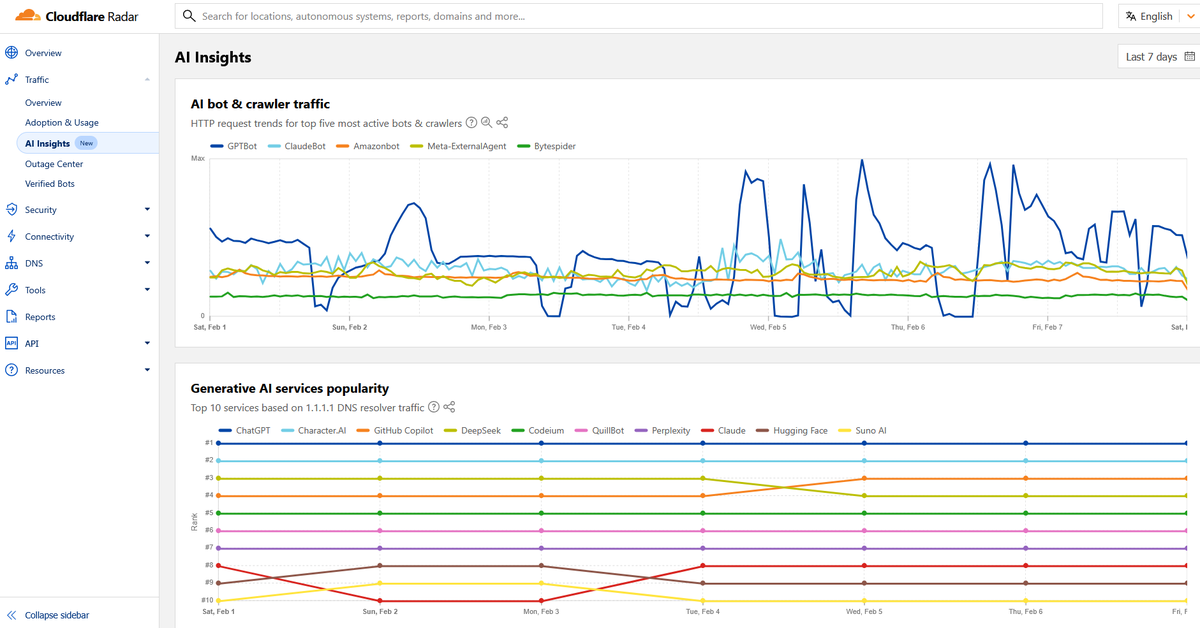Toggle Character.AI series in the legend
This screenshot has height=628, width=1200.
click(316, 430)
